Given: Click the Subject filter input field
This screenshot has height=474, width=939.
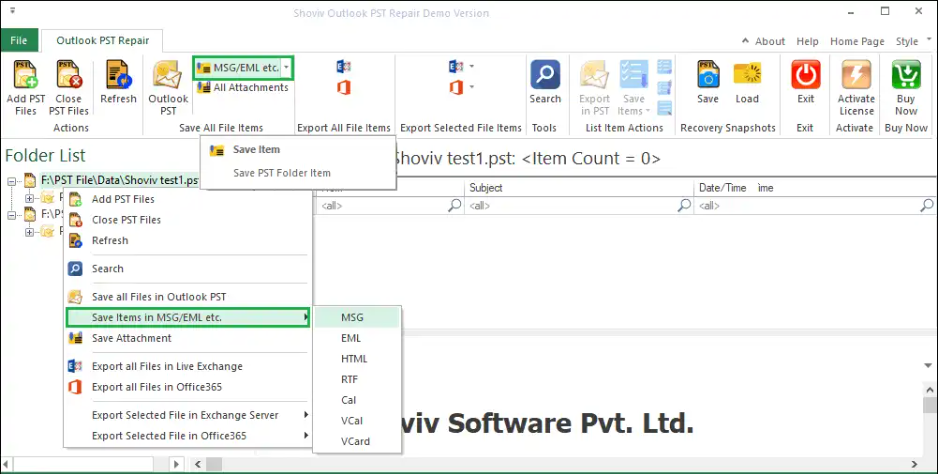Looking at the screenshot, I should click(571, 206).
